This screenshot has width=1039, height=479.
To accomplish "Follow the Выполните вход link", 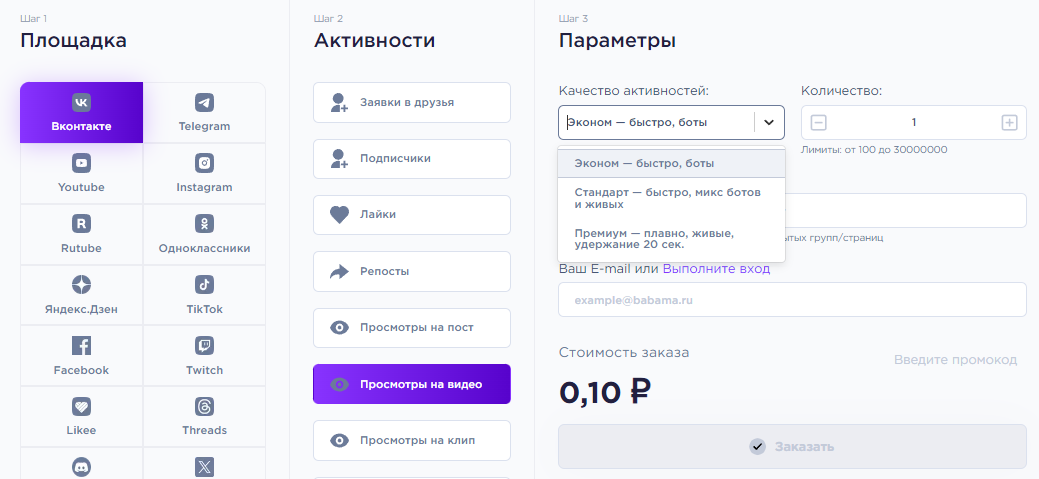I will pos(716,269).
